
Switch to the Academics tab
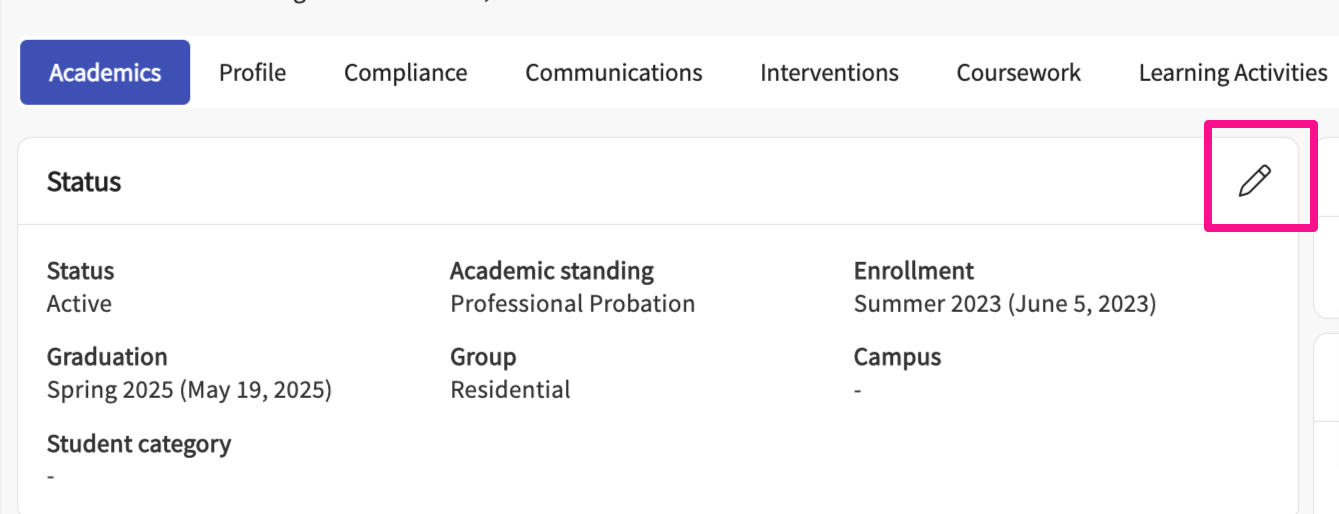[x=105, y=73]
